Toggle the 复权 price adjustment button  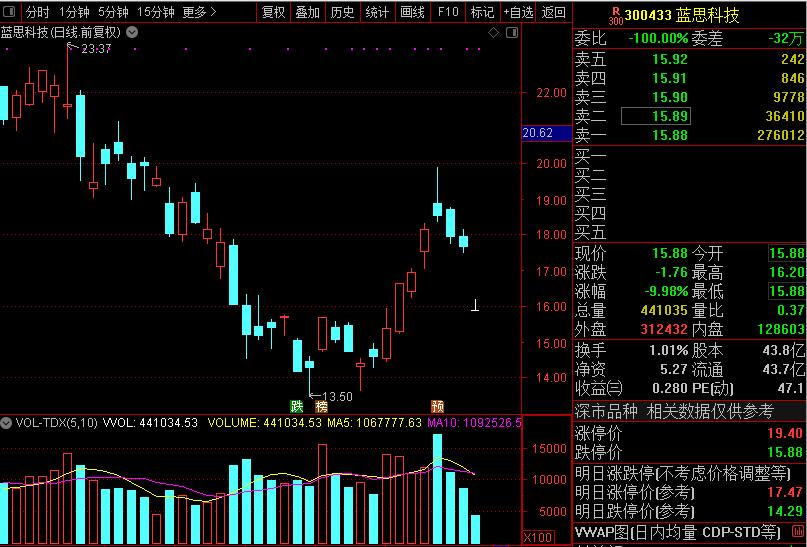pyautogui.click(x=273, y=12)
